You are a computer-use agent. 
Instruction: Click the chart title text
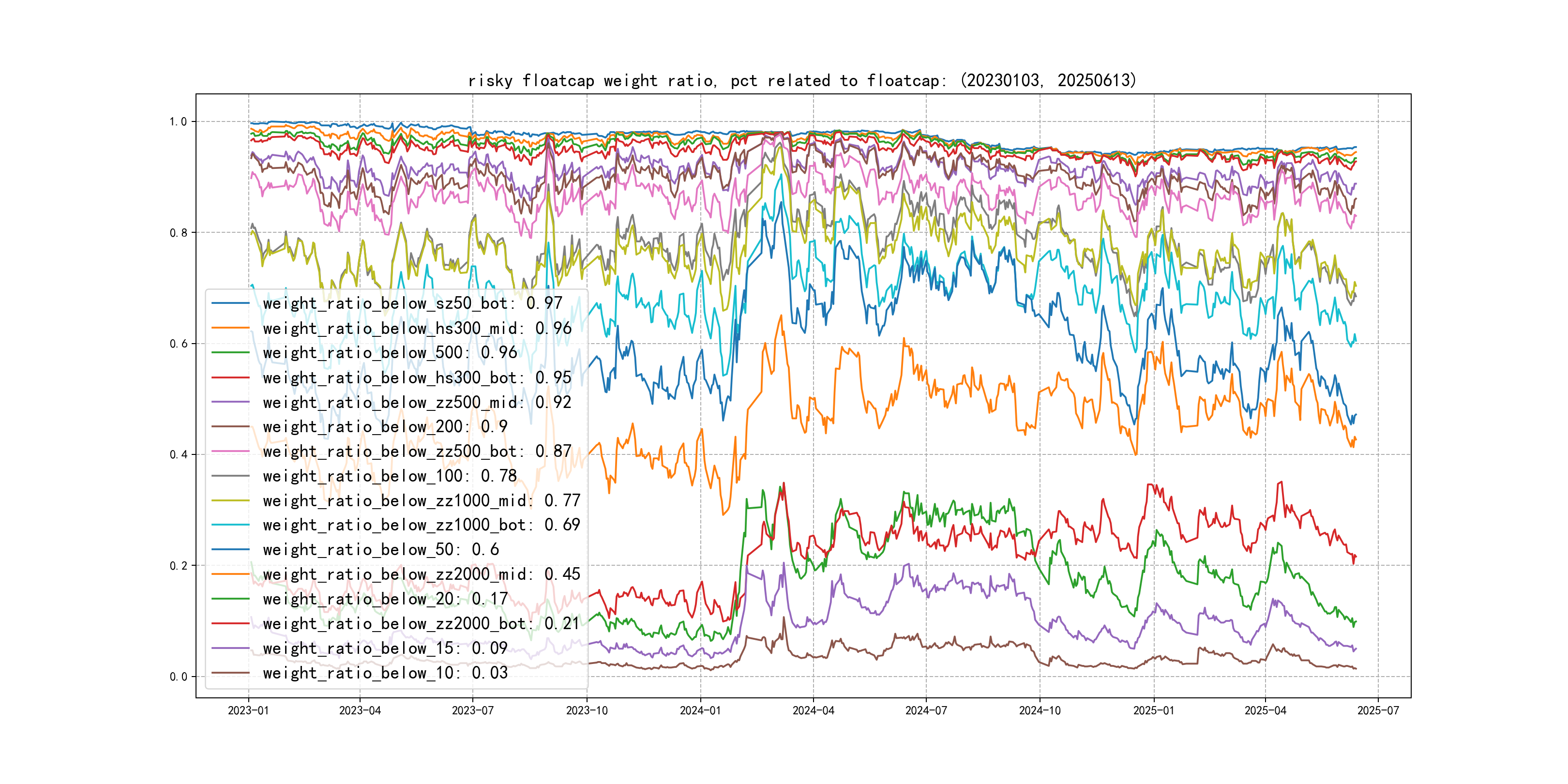801,80
